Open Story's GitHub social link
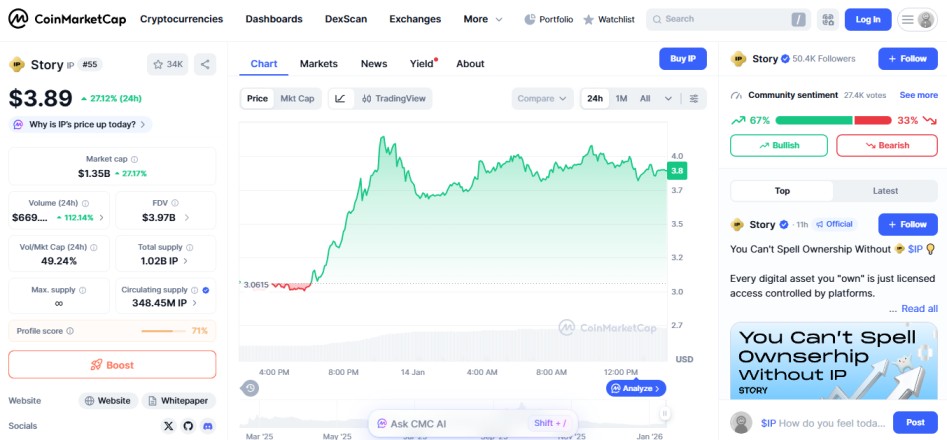The height and width of the screenshot is (440, 947). pyautogui.click(x=188, y=426)
